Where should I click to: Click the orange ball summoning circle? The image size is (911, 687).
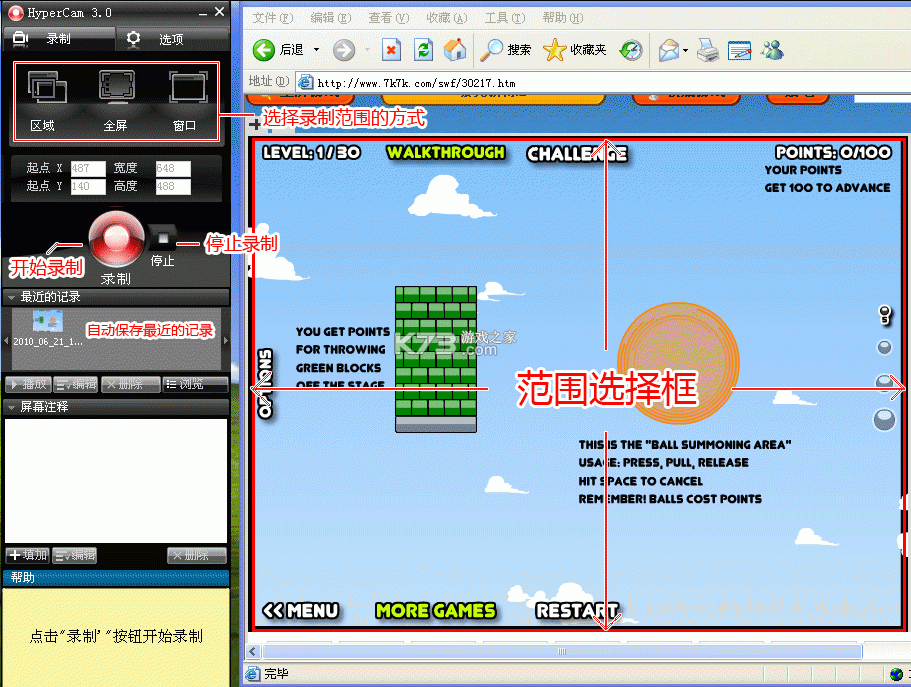(x=678, y=363)
